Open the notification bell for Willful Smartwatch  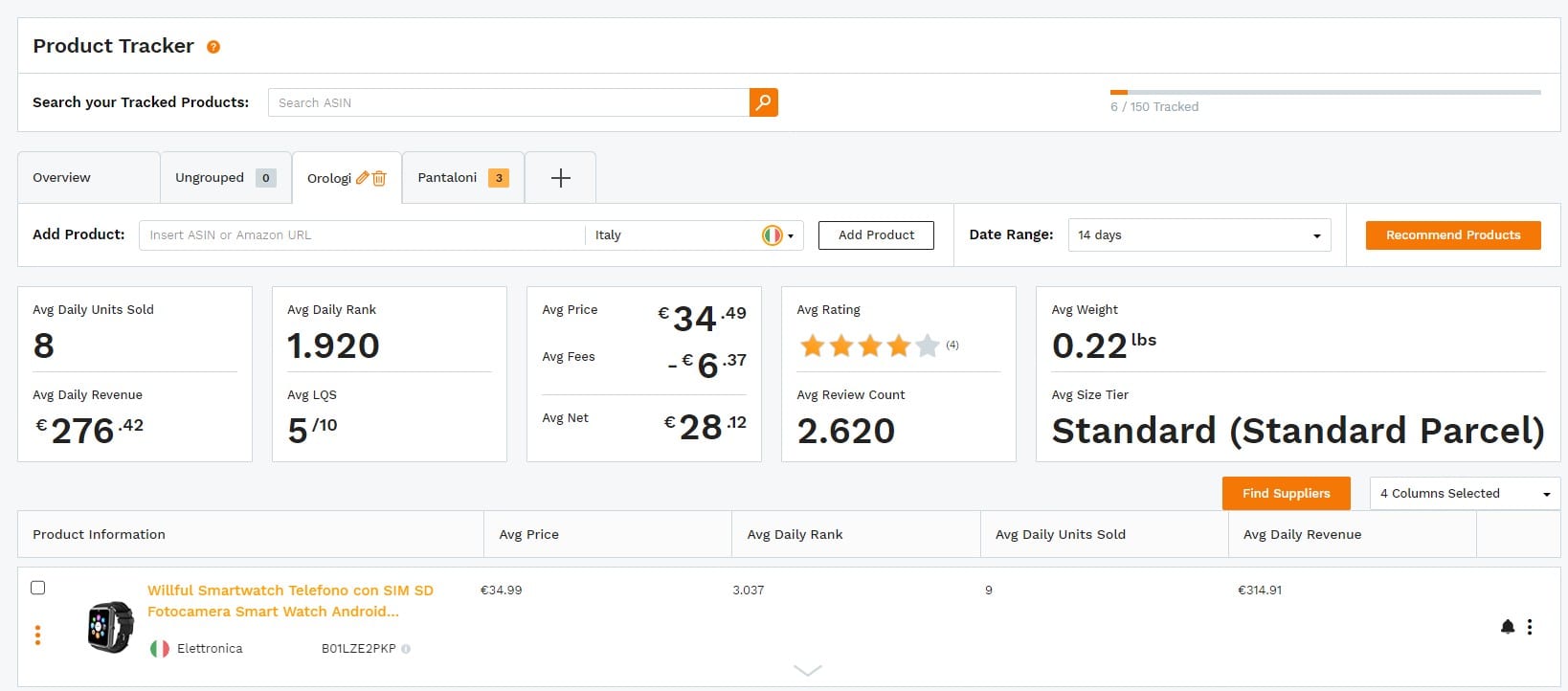(x=1507, y=627)
